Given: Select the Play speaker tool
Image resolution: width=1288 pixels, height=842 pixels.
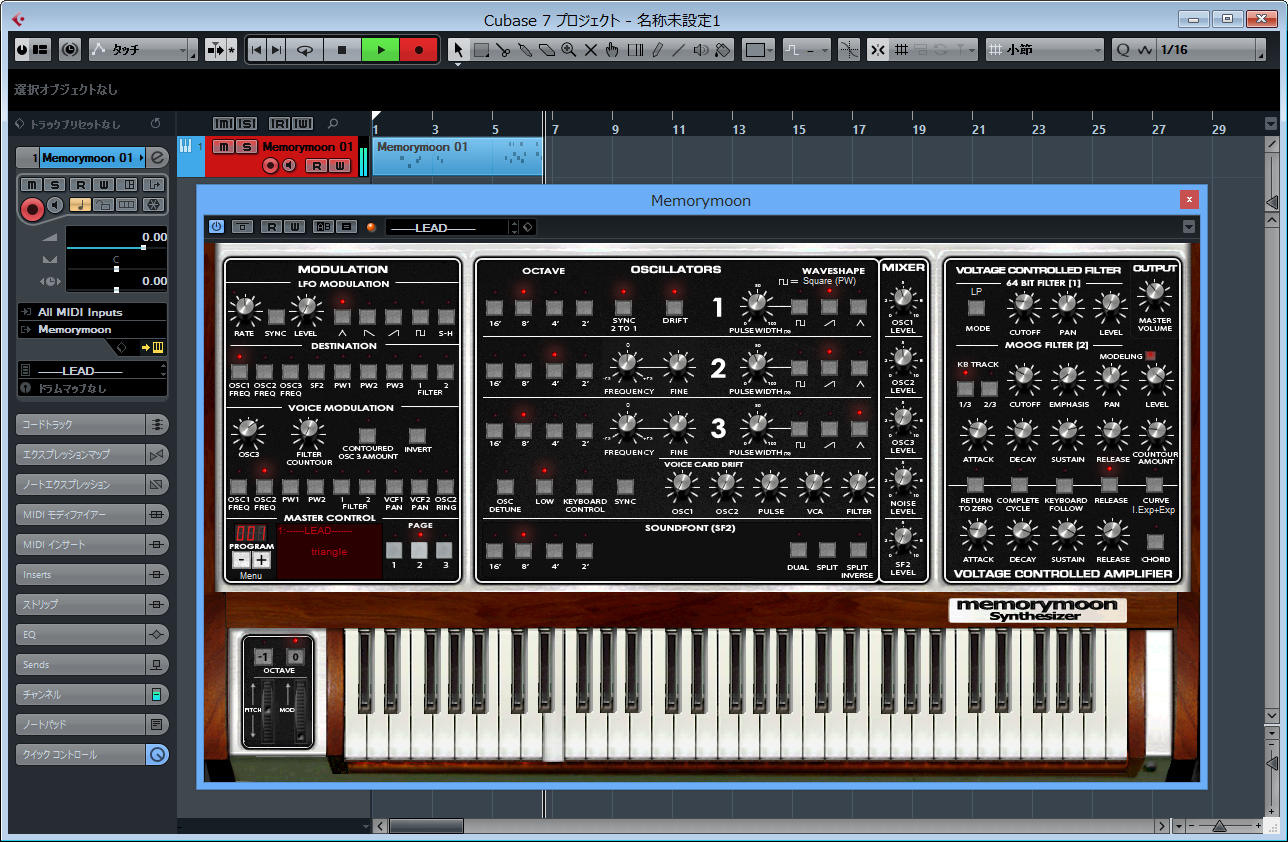Looking at the screenshot, I should click(701, 49).
